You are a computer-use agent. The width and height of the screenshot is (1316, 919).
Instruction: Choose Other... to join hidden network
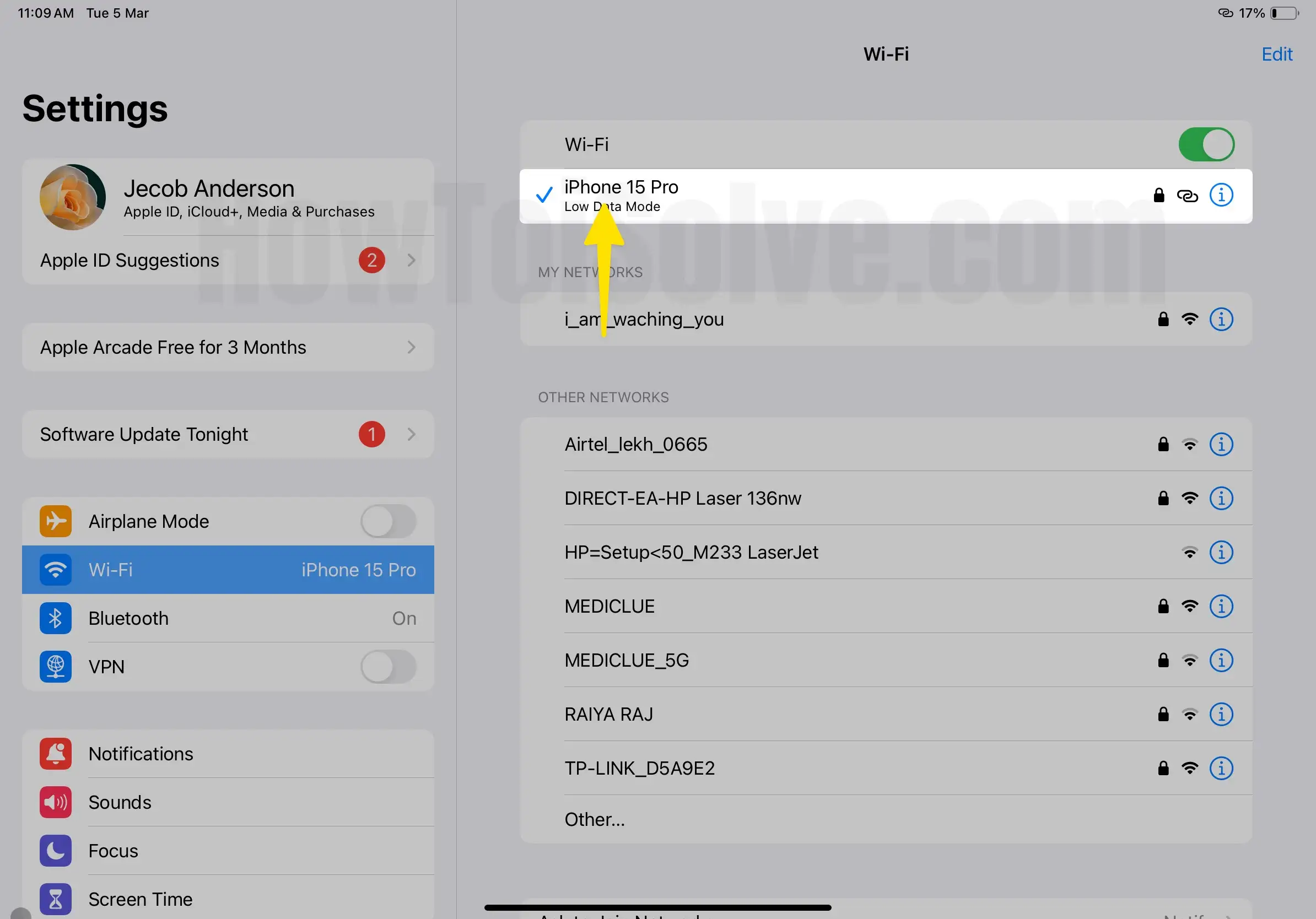[595, 819]
